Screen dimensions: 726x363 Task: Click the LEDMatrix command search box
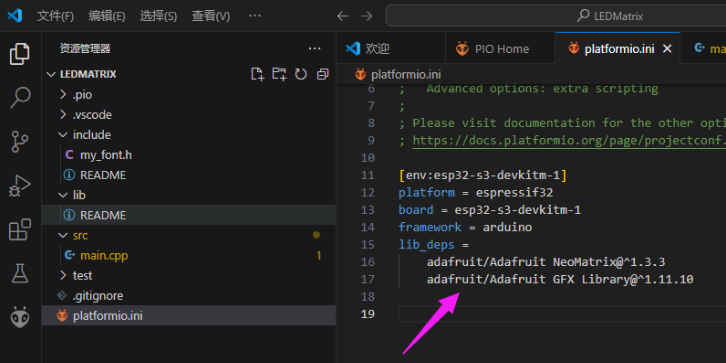click(x=556, y=16)
